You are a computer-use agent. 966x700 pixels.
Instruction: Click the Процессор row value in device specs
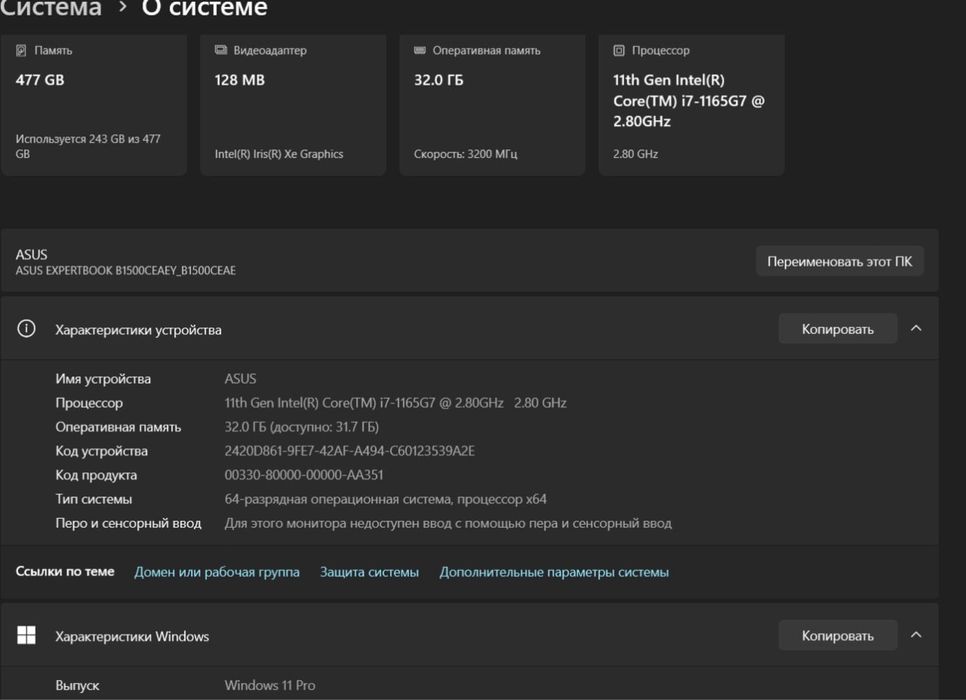[x=396, y=403]
